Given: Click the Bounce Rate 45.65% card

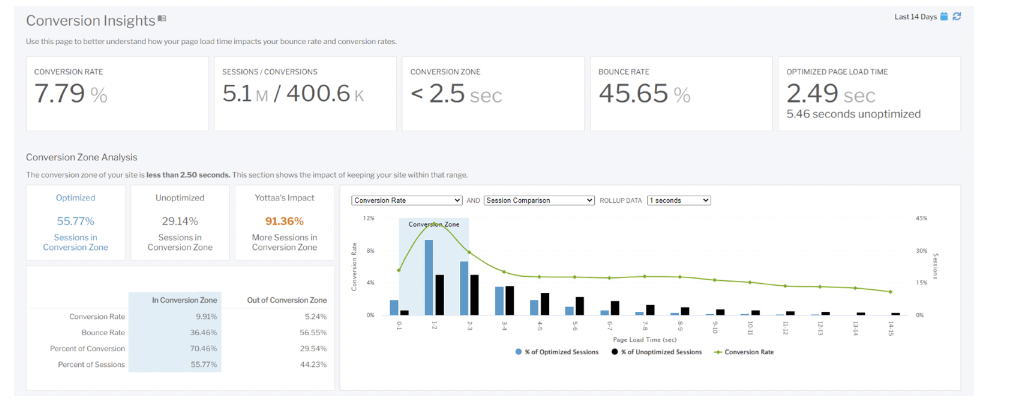Looking at the screenshot, I should [x=681, y=94].
